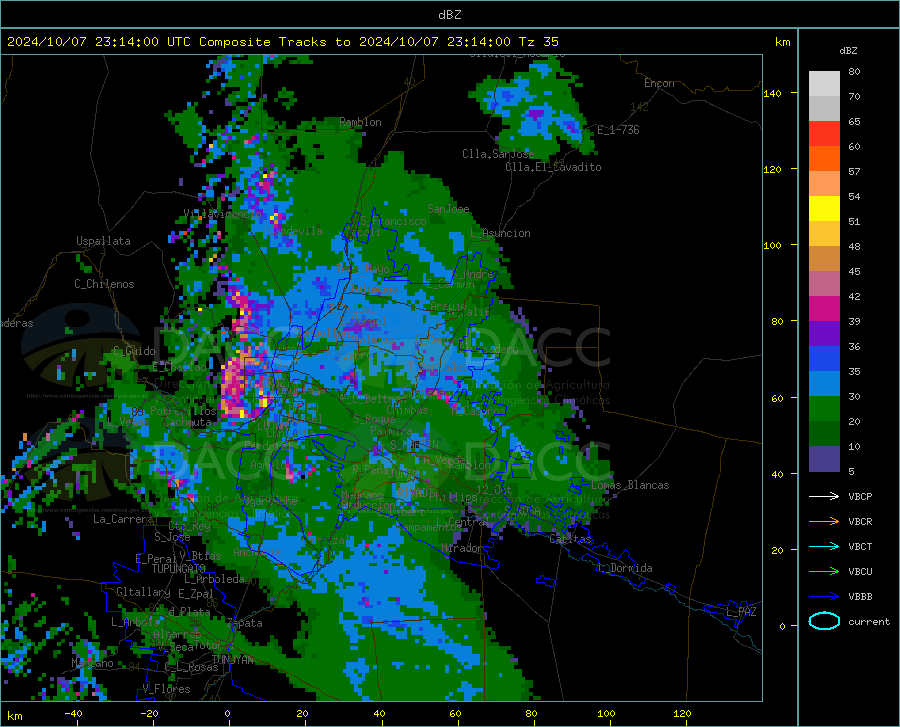
Task: Click the 120 km horizontal axis tick
Action: point(682,713)
